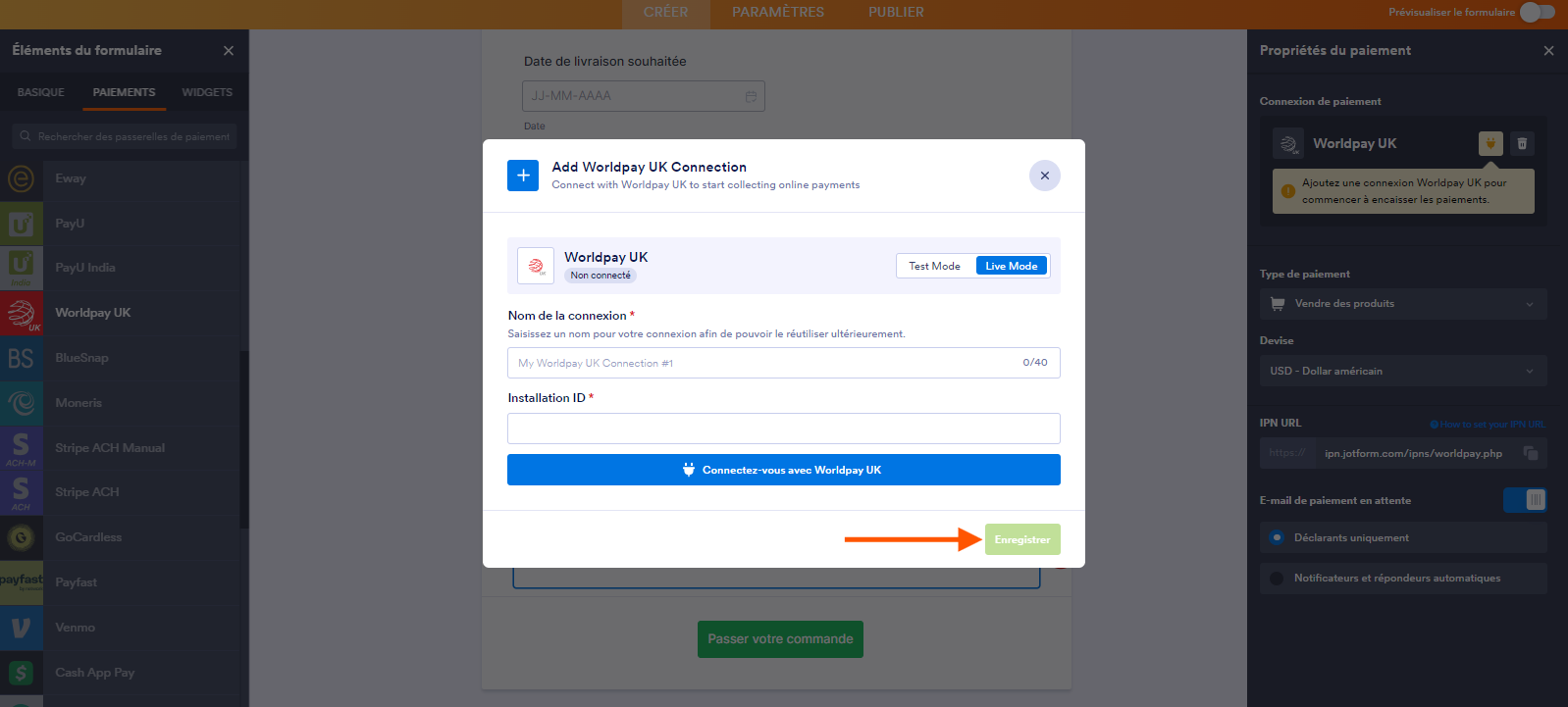Open the PayU India gateway icon
This screenshot has width=1568, height=707.
pyautogui.click(x=22, y=268)
